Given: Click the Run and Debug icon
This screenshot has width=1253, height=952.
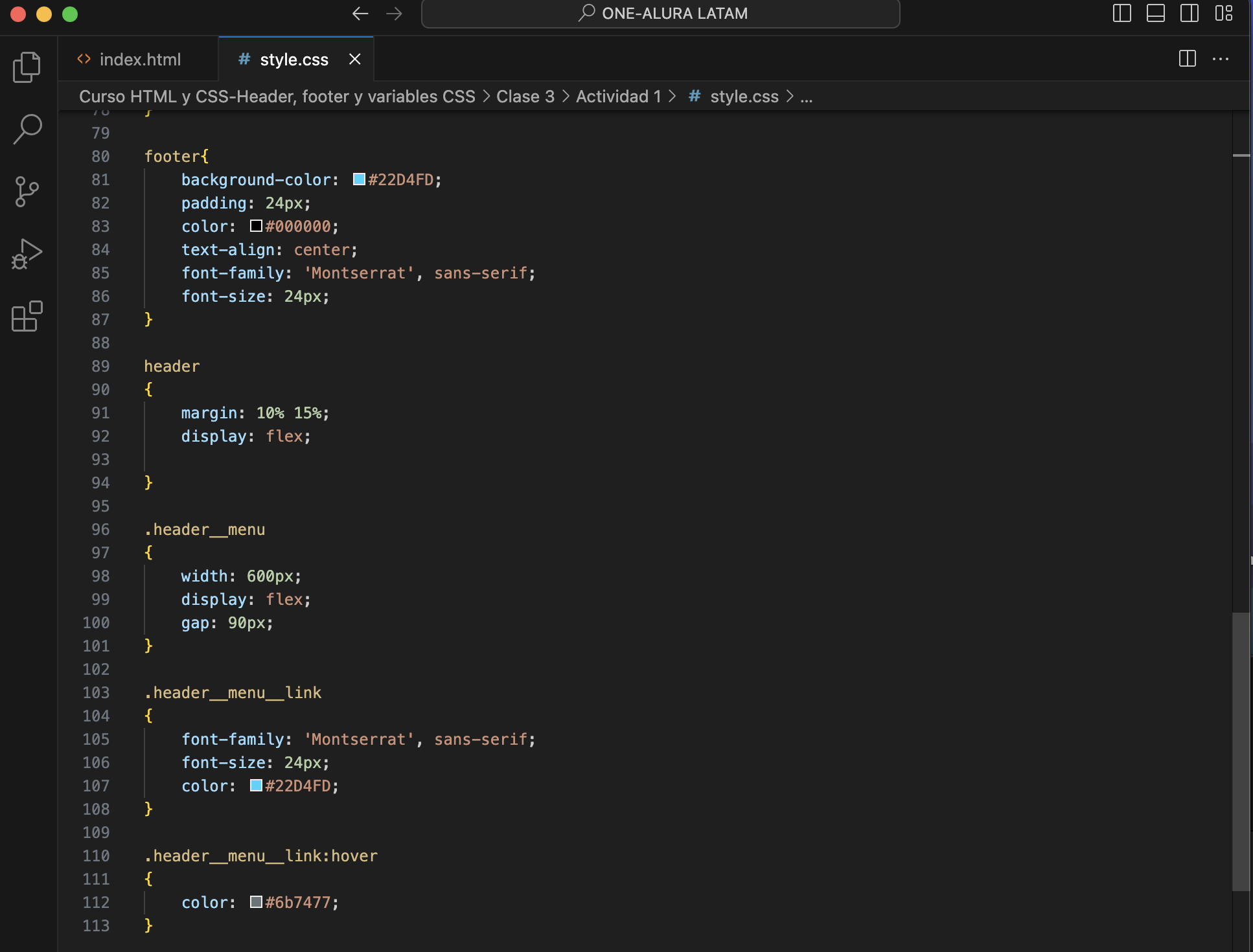Looking at the screenshot, I should [27, 253].
